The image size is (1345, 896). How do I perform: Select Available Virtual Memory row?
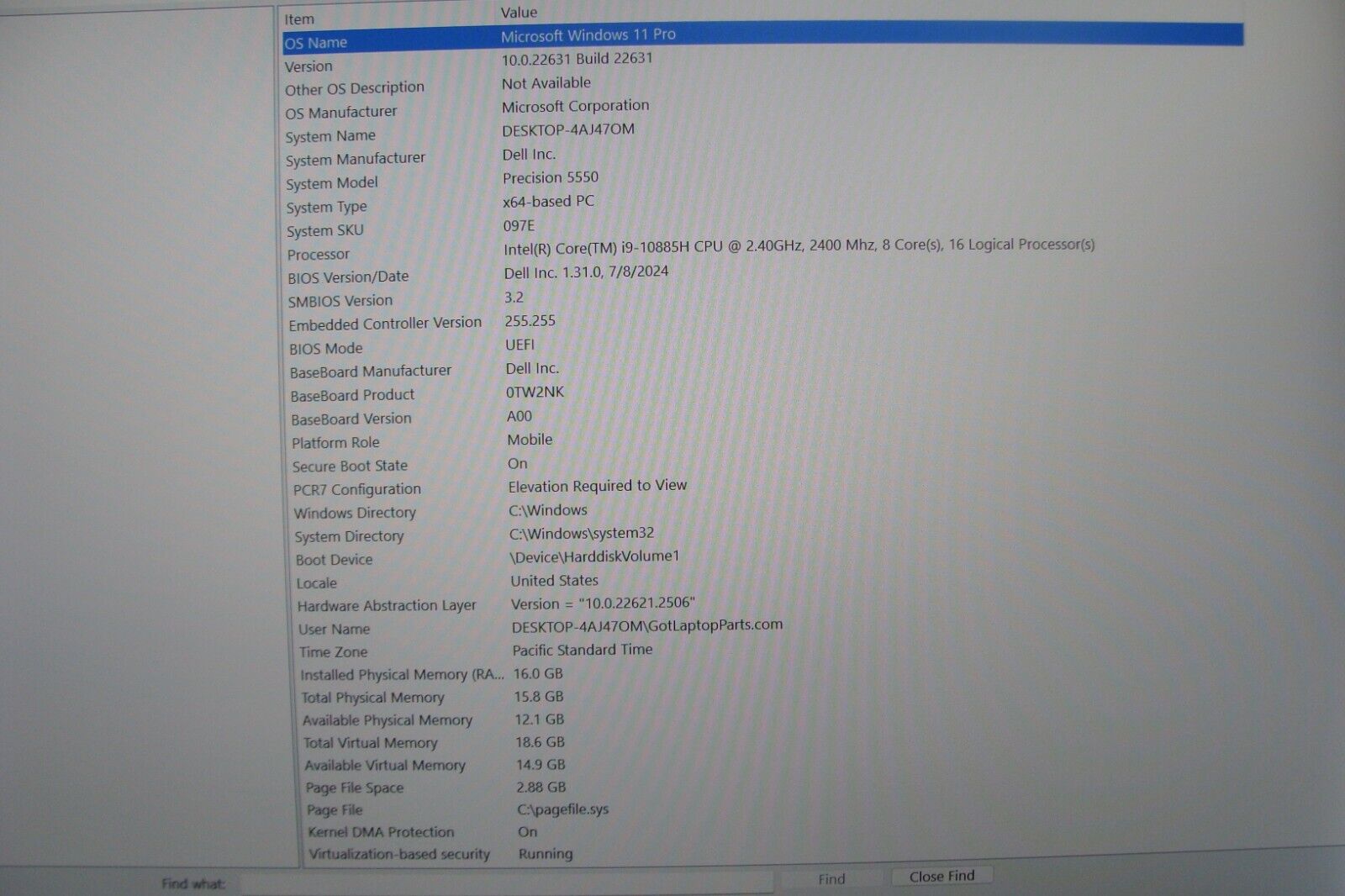click(x=384, y=766)
